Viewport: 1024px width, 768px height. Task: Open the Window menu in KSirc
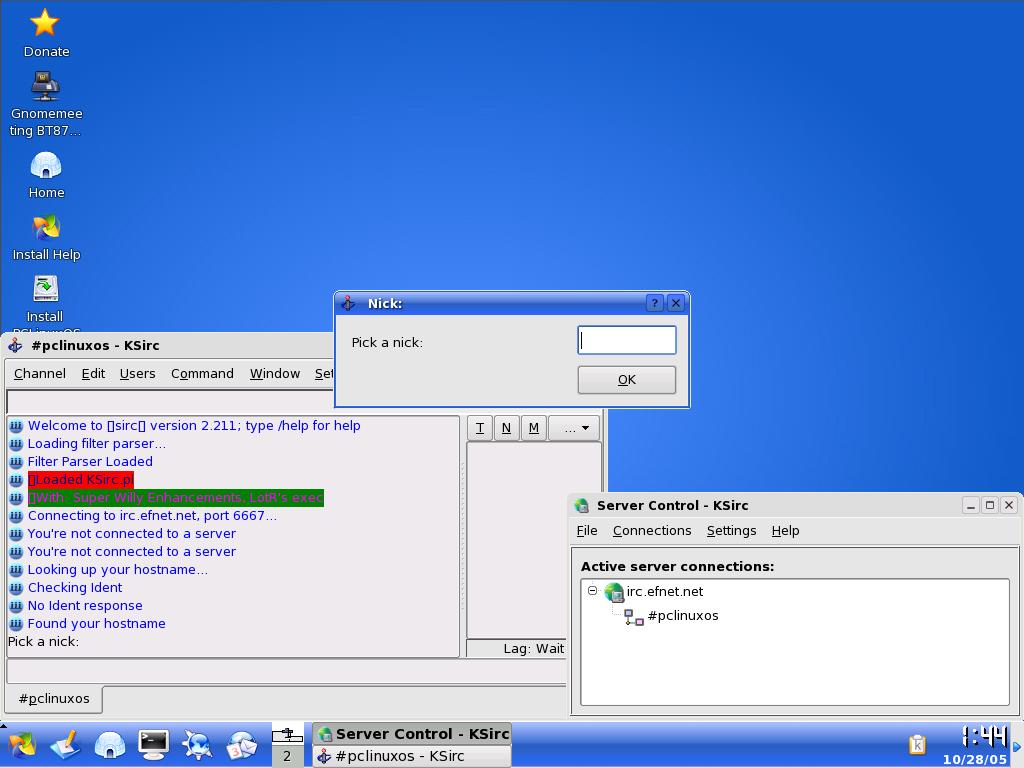[x=274, y=374]
